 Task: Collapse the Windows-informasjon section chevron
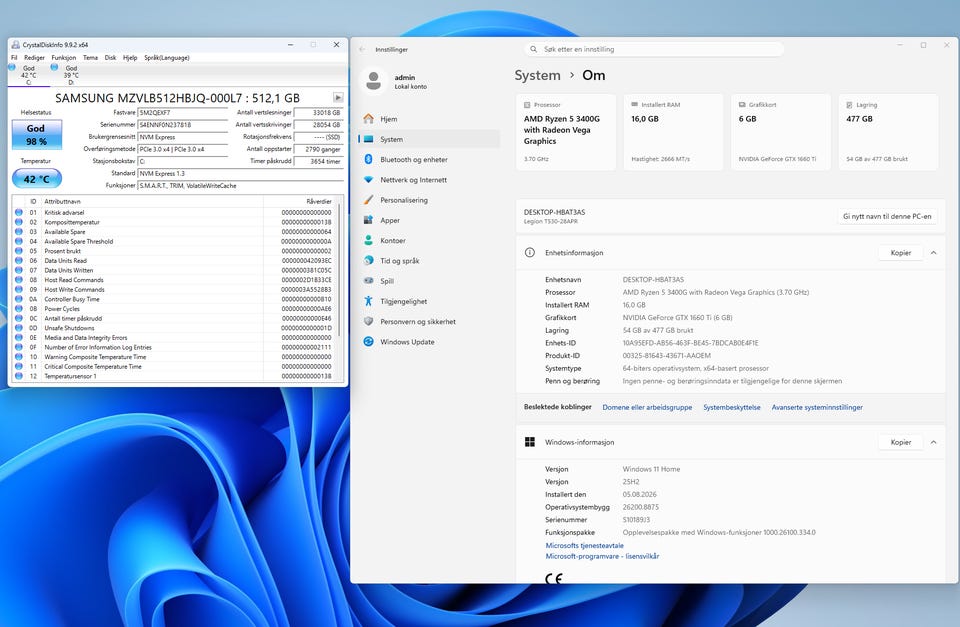coord(933,442)
